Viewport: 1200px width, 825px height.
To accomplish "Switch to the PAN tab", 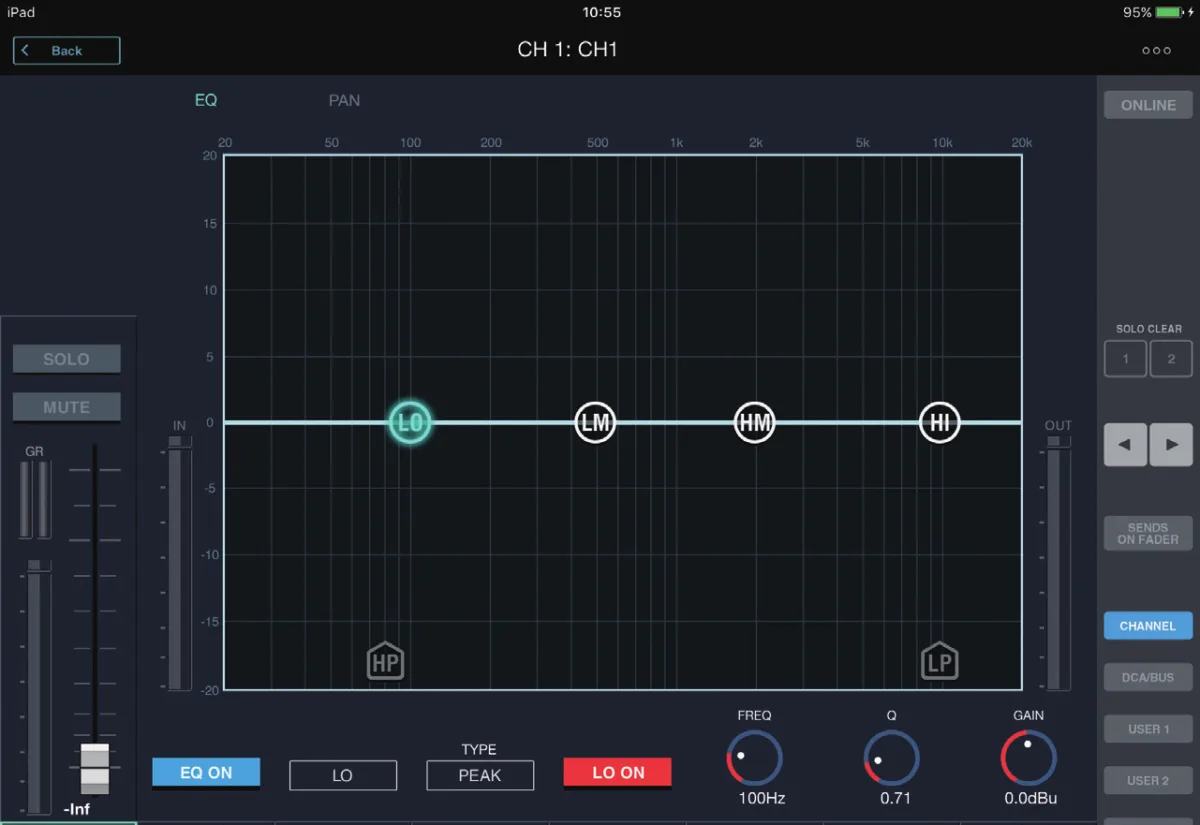I will coord(345,100).
